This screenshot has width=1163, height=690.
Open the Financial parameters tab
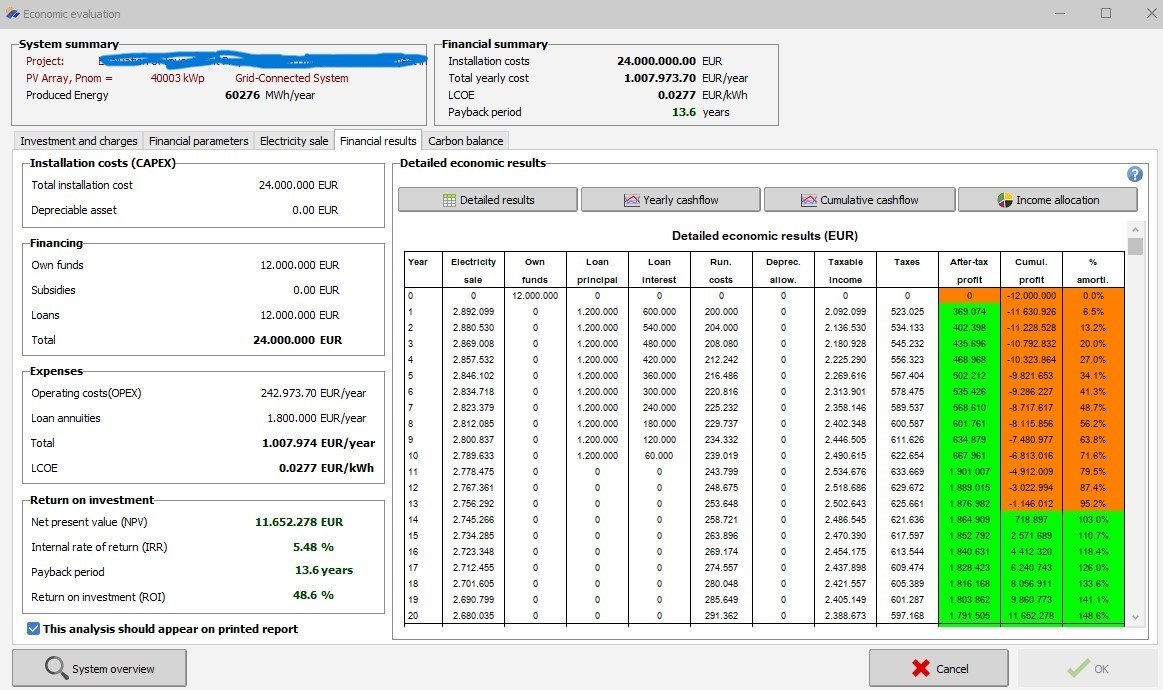click(198, 141)
